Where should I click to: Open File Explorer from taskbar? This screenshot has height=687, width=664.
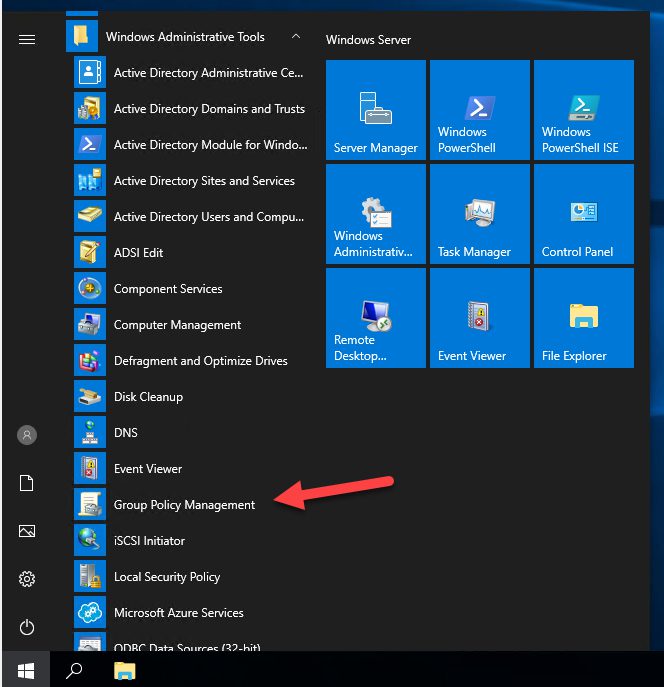(x=125, y=670)
